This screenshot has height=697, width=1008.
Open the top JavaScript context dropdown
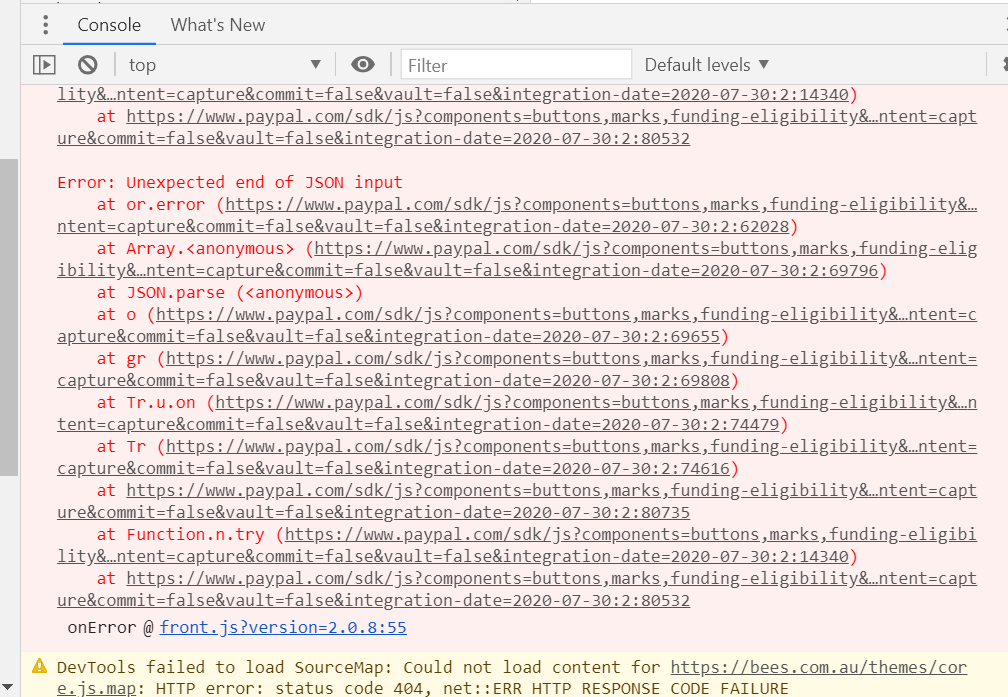pos(224,65)
